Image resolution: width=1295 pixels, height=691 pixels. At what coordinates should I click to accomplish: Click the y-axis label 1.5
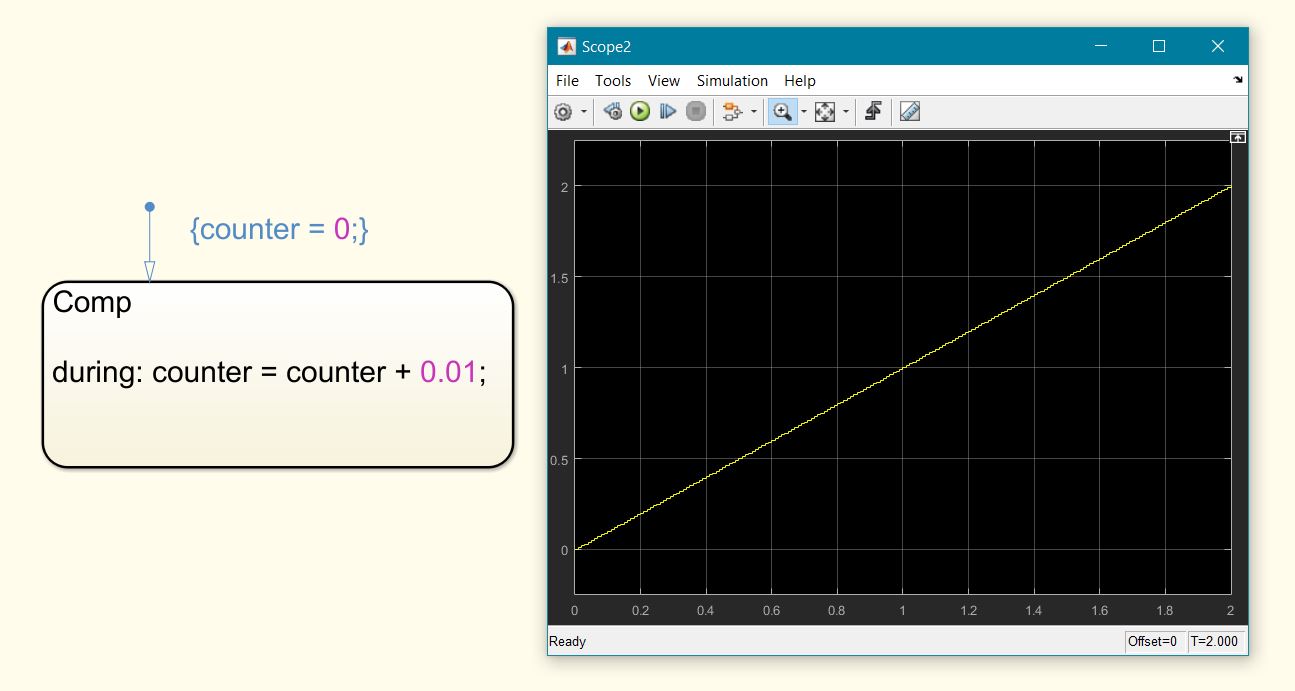tap(560, 277)
